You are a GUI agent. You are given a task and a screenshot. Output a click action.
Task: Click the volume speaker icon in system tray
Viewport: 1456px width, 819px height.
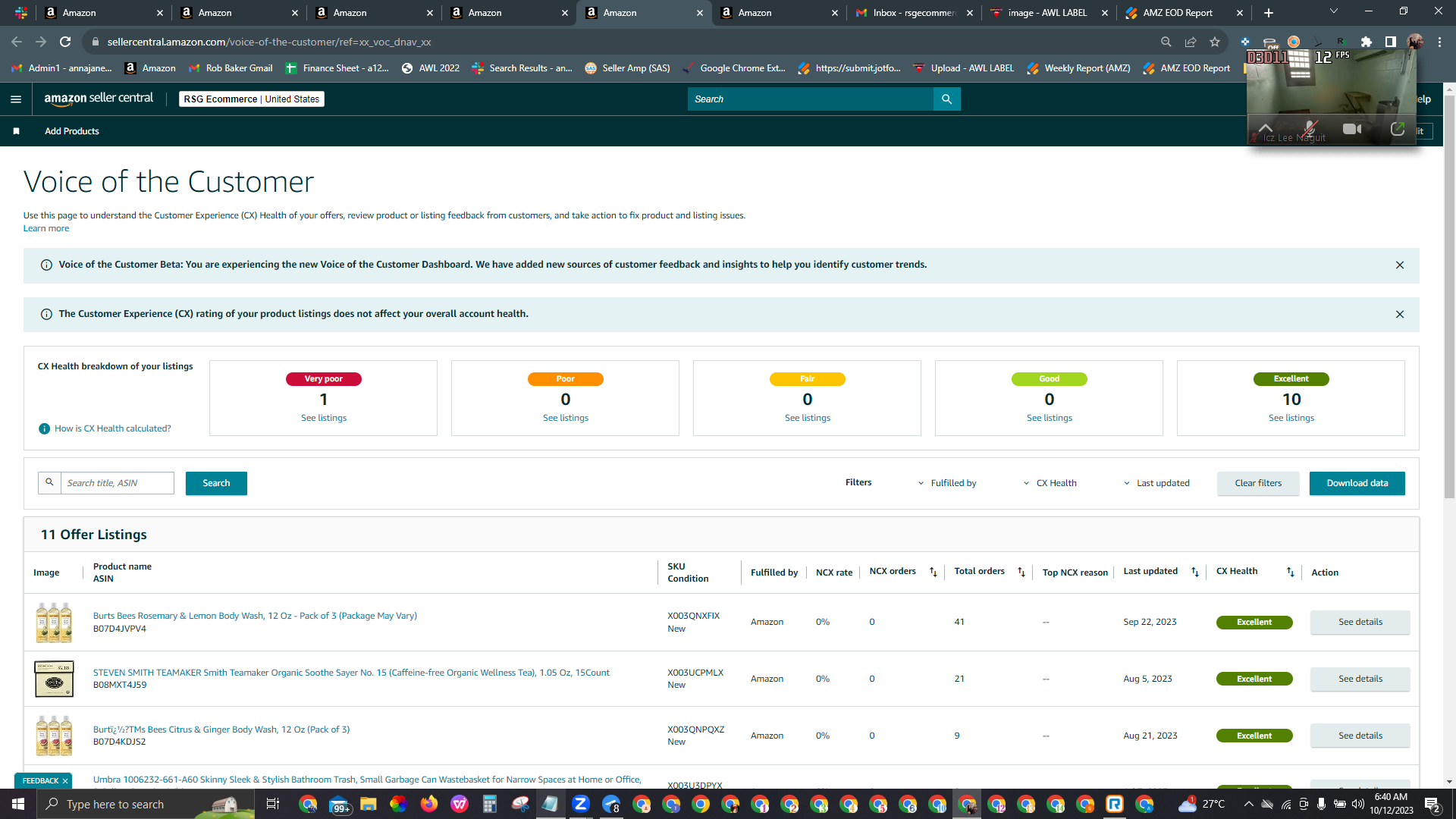1357,805
